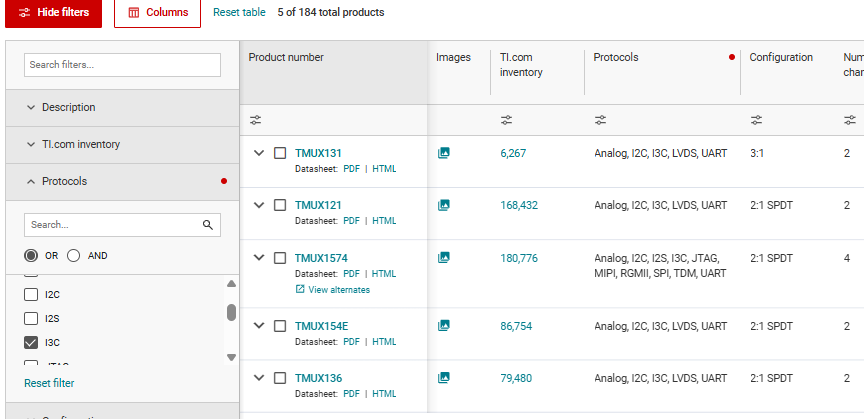Uncheck the I3C protocol checkbox
Screen dimensions: 864x419
coord(31,342)
